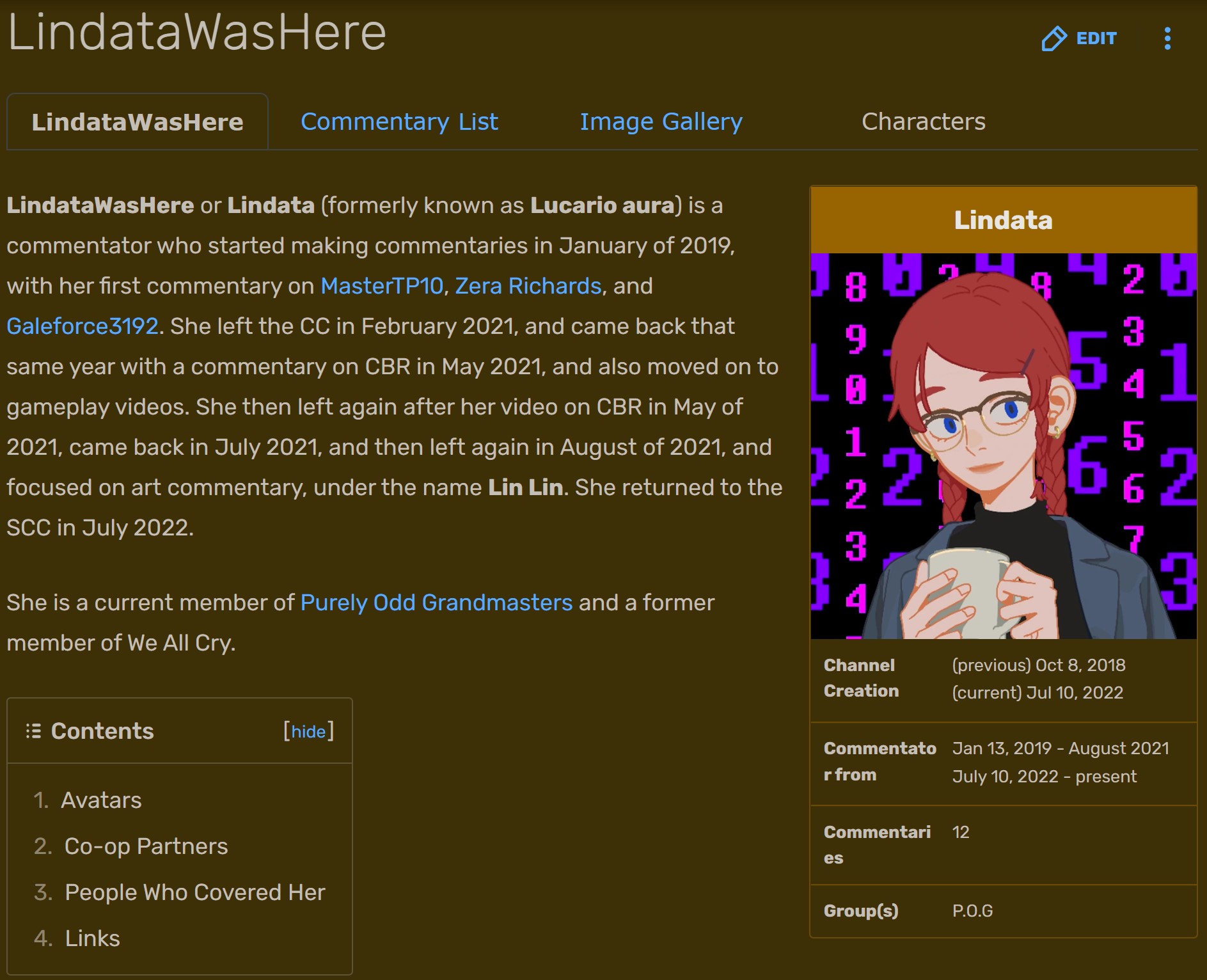Viewport: 1207px width, 980px height.
Task: Open the Galeforce3192 link
Action: click(83, 326)
